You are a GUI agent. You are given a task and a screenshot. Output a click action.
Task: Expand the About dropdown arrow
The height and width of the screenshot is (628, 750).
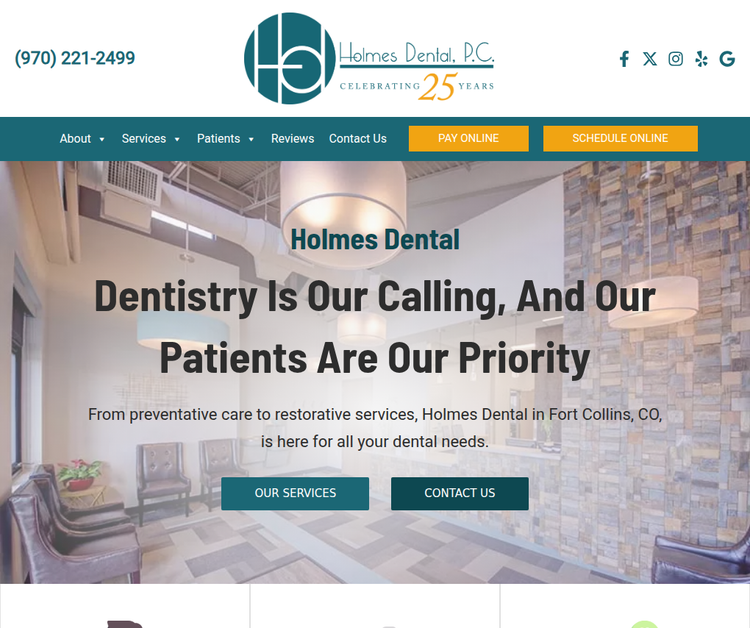coord(102,139)
